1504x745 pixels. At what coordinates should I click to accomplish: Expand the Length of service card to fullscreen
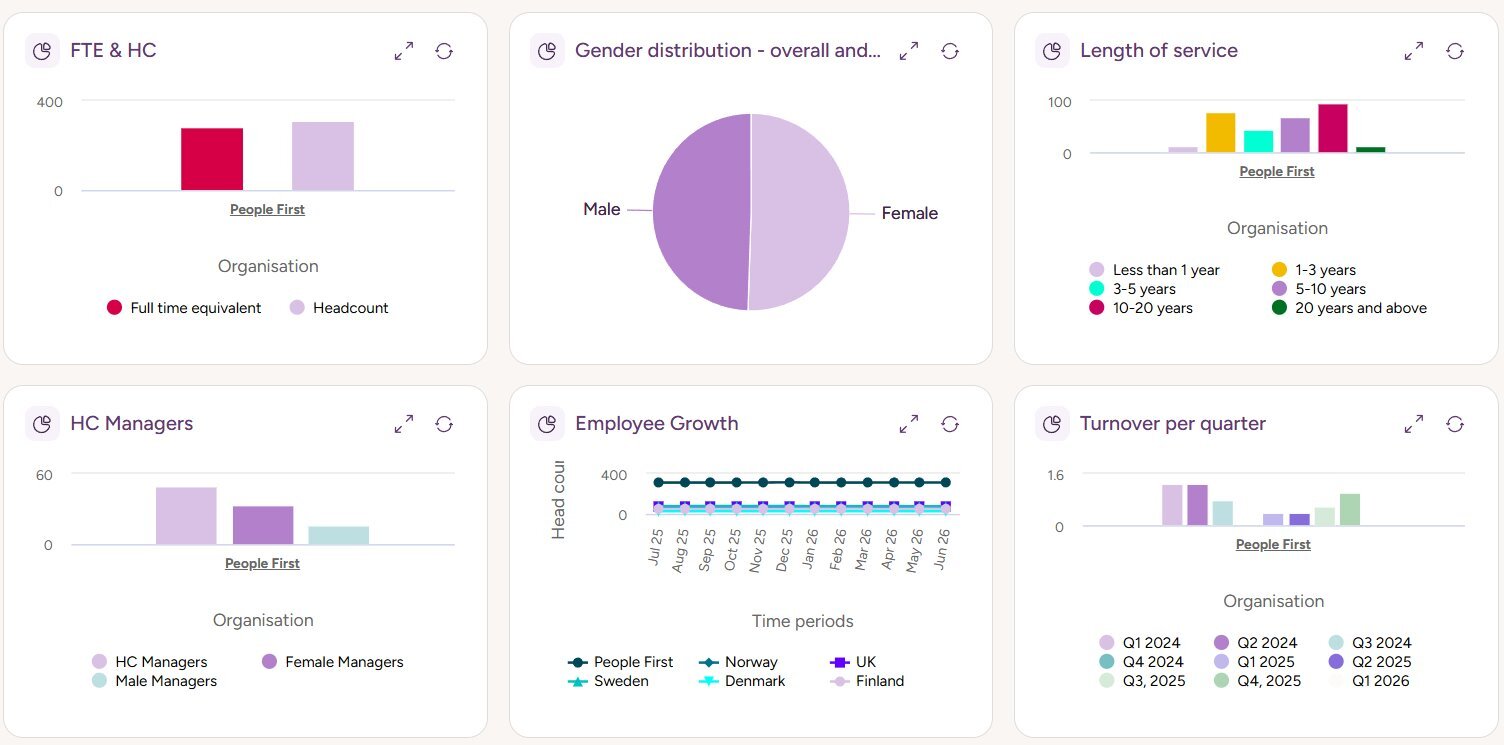[1414, 51]
